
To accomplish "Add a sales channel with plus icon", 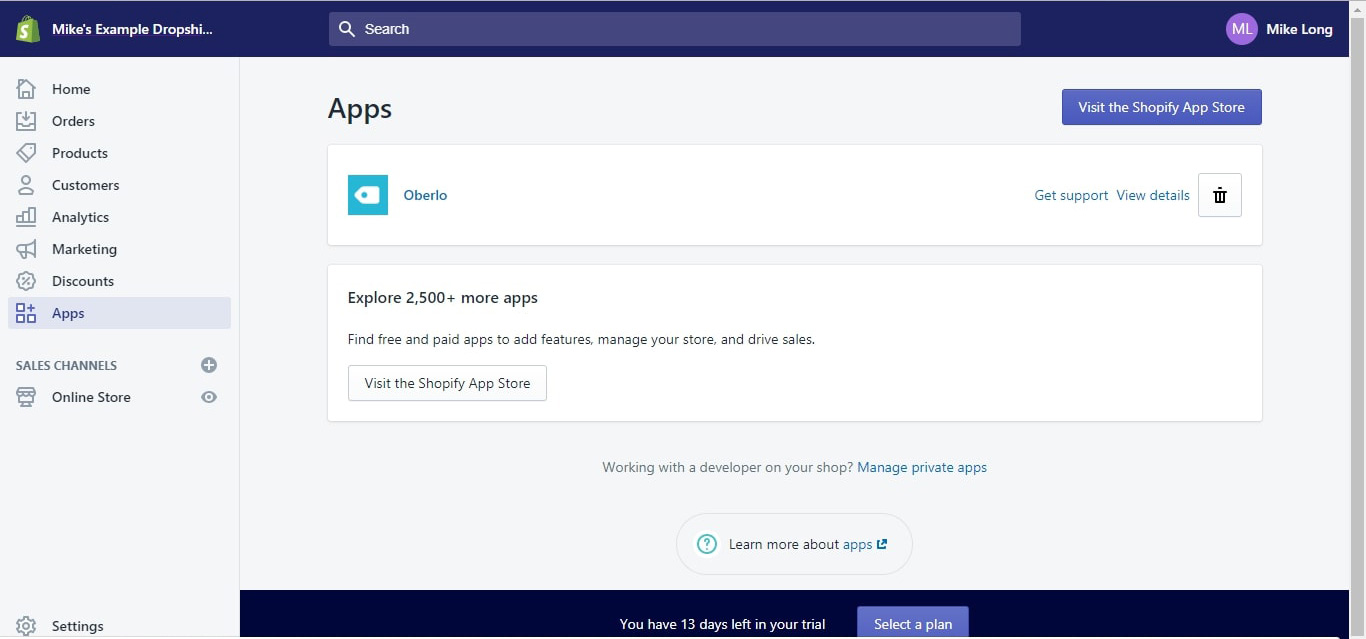I will click(208, 365).
